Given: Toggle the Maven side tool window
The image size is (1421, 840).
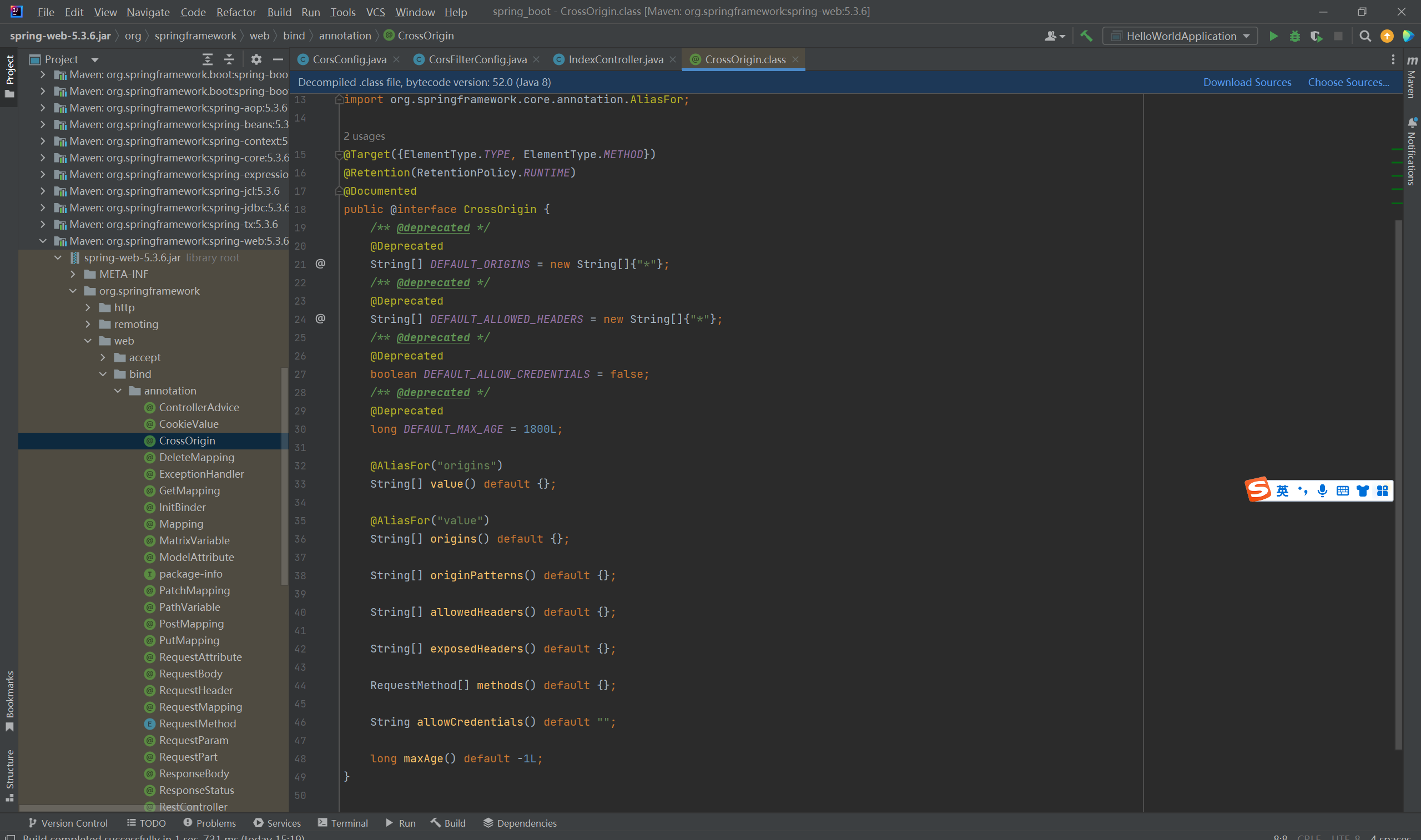Looking at the screenshot, I should (x=1412, y=78).
